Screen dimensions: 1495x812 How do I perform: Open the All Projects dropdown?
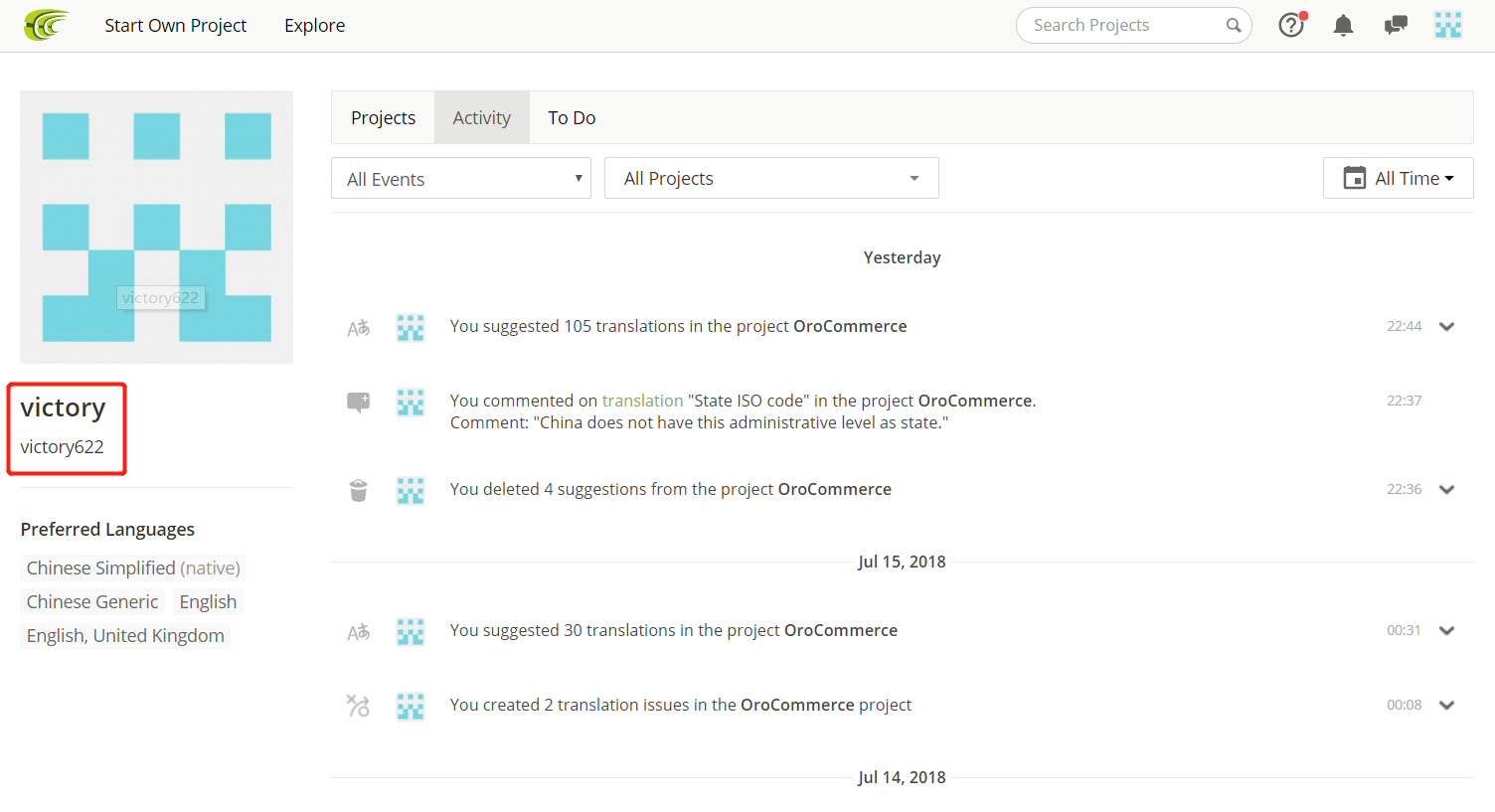pos(771,178)
